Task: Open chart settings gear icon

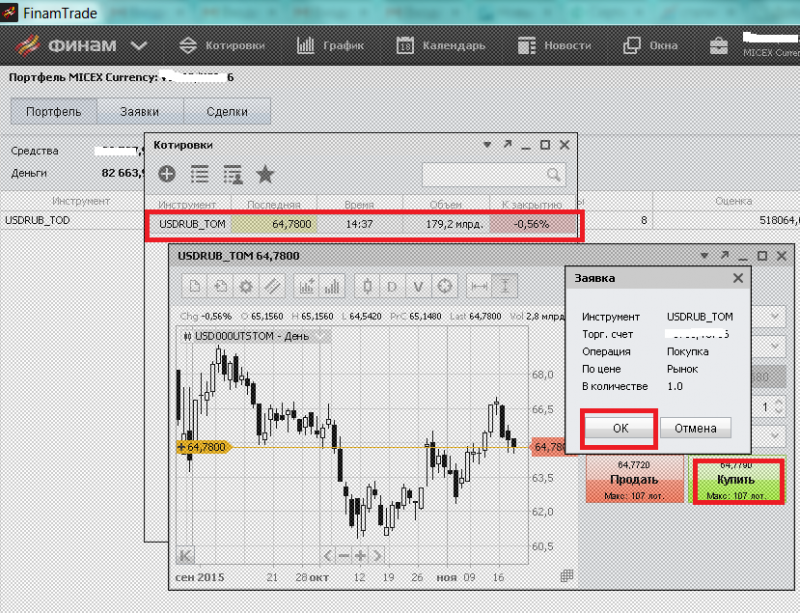Action: click(x=246, y=286)
